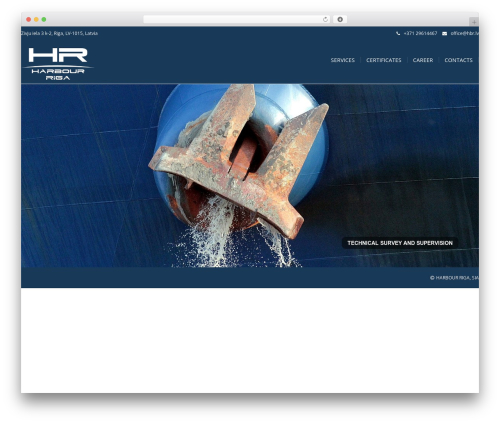The height and width of the screenshot is (423, 500).
Task: Open the Certificates menu item
Action: 384,60
